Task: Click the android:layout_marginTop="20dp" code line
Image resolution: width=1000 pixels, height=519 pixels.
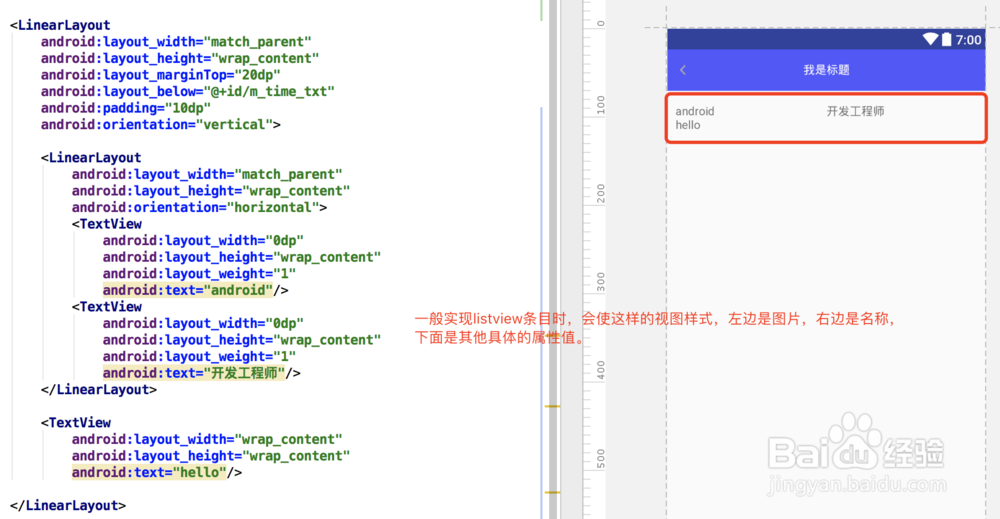Action: pyautogui.click(x=161, y=75)
